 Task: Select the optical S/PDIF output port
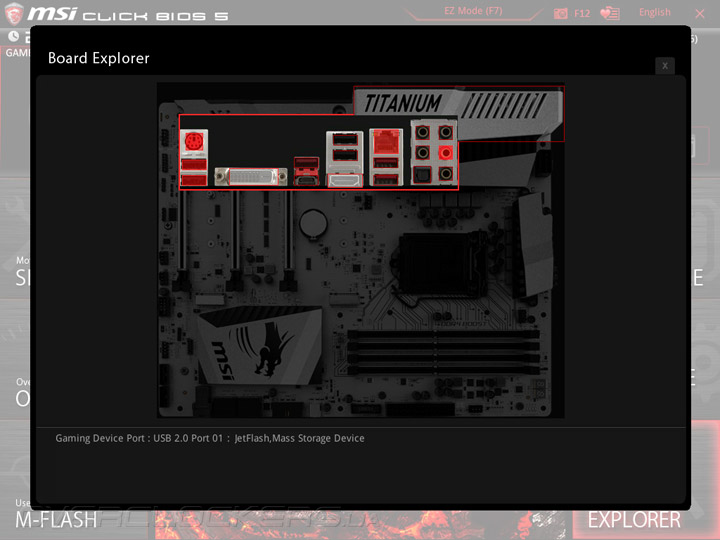[x=422, y=174]
